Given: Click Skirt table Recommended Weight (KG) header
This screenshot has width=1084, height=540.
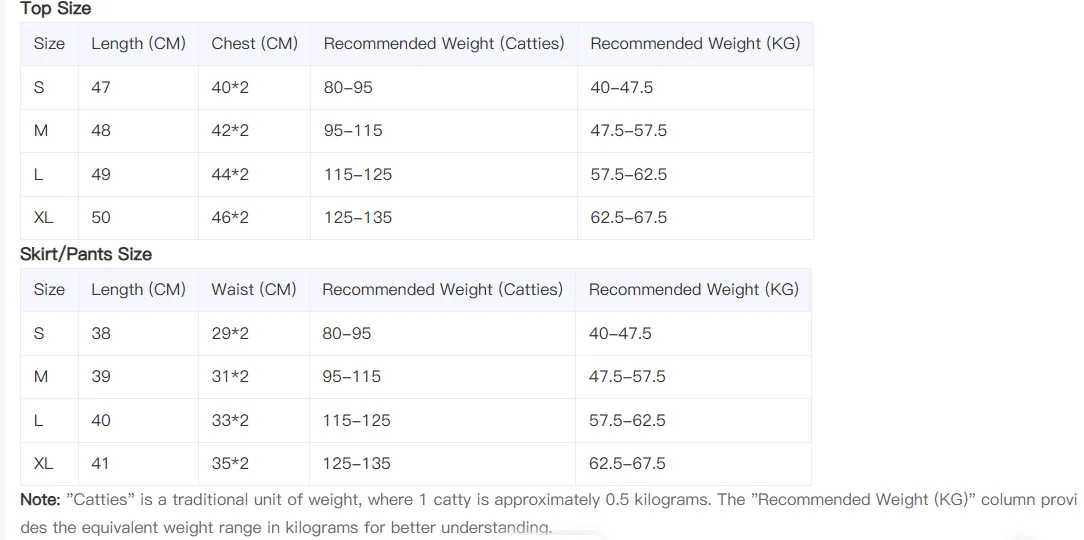Looking at the screenshot, I should pos(693,290).
